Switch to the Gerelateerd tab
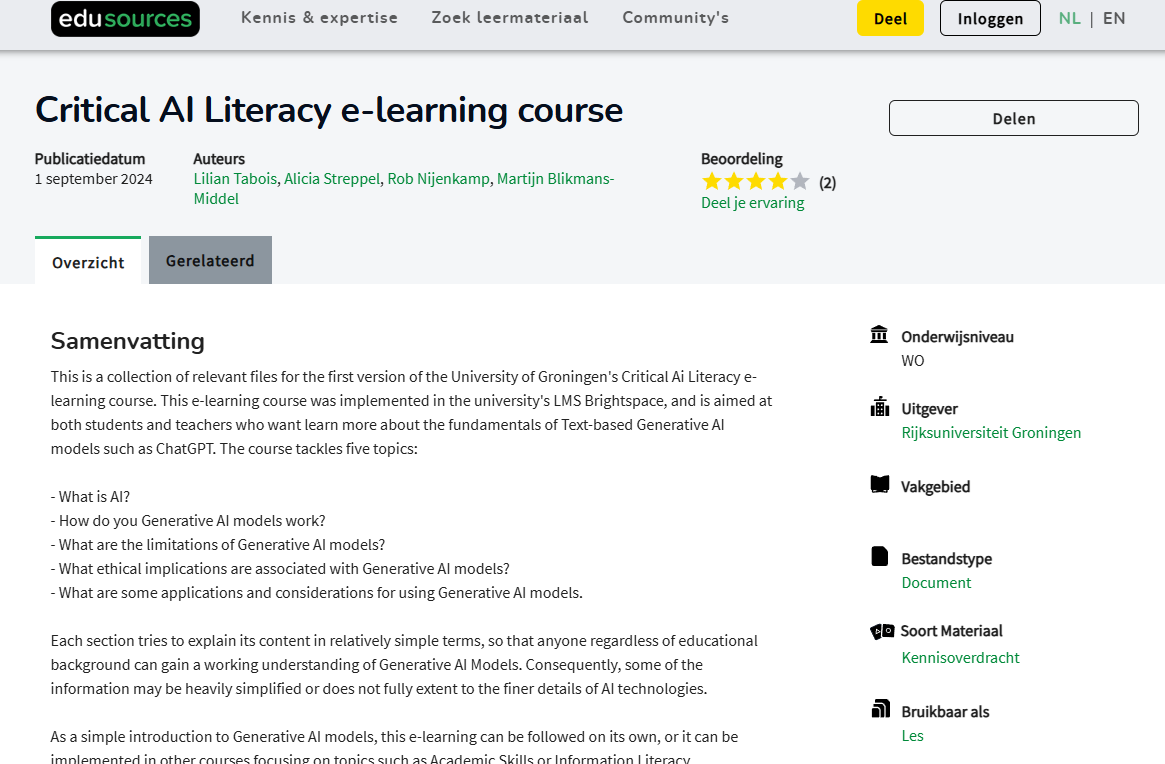This screenshot has width=1165, height=764. (x=210, y=261)
